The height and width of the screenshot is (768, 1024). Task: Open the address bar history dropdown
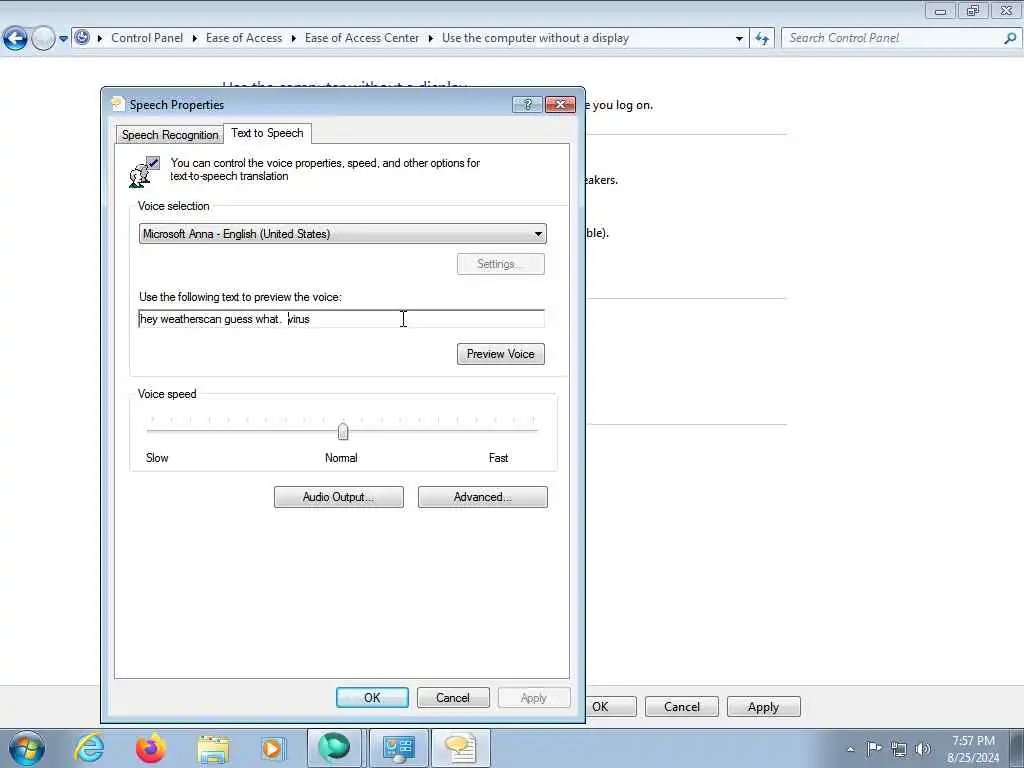(739, 39)
